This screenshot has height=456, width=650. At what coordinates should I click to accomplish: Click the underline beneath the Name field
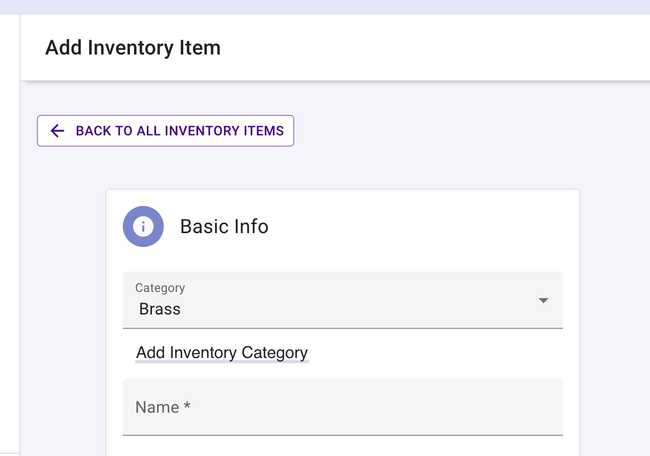(342, 435)
